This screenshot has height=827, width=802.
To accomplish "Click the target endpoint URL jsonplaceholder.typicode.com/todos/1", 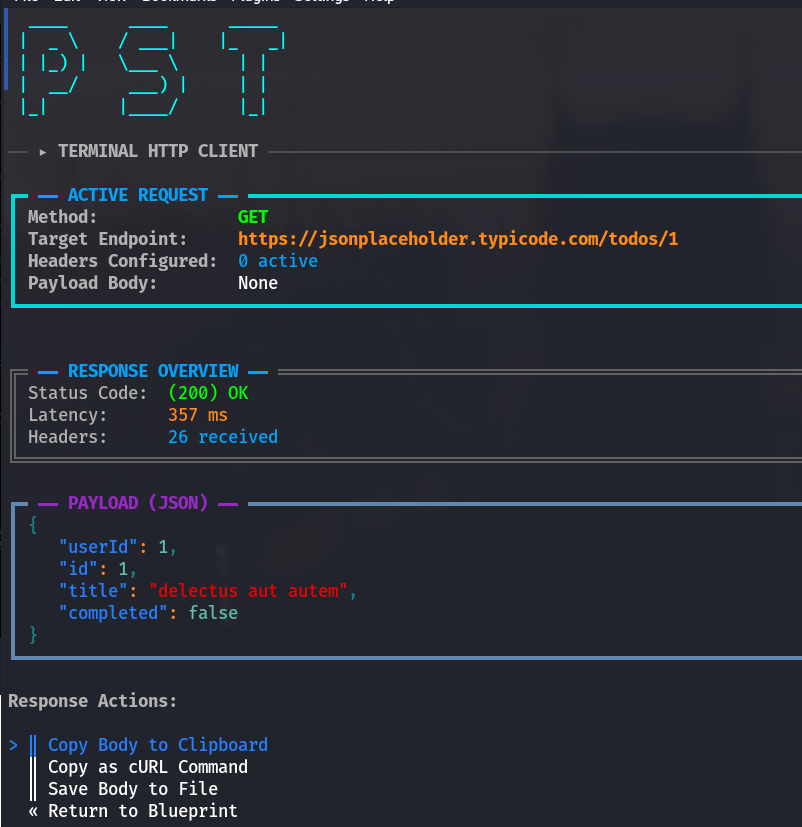I will pos(458,239).
